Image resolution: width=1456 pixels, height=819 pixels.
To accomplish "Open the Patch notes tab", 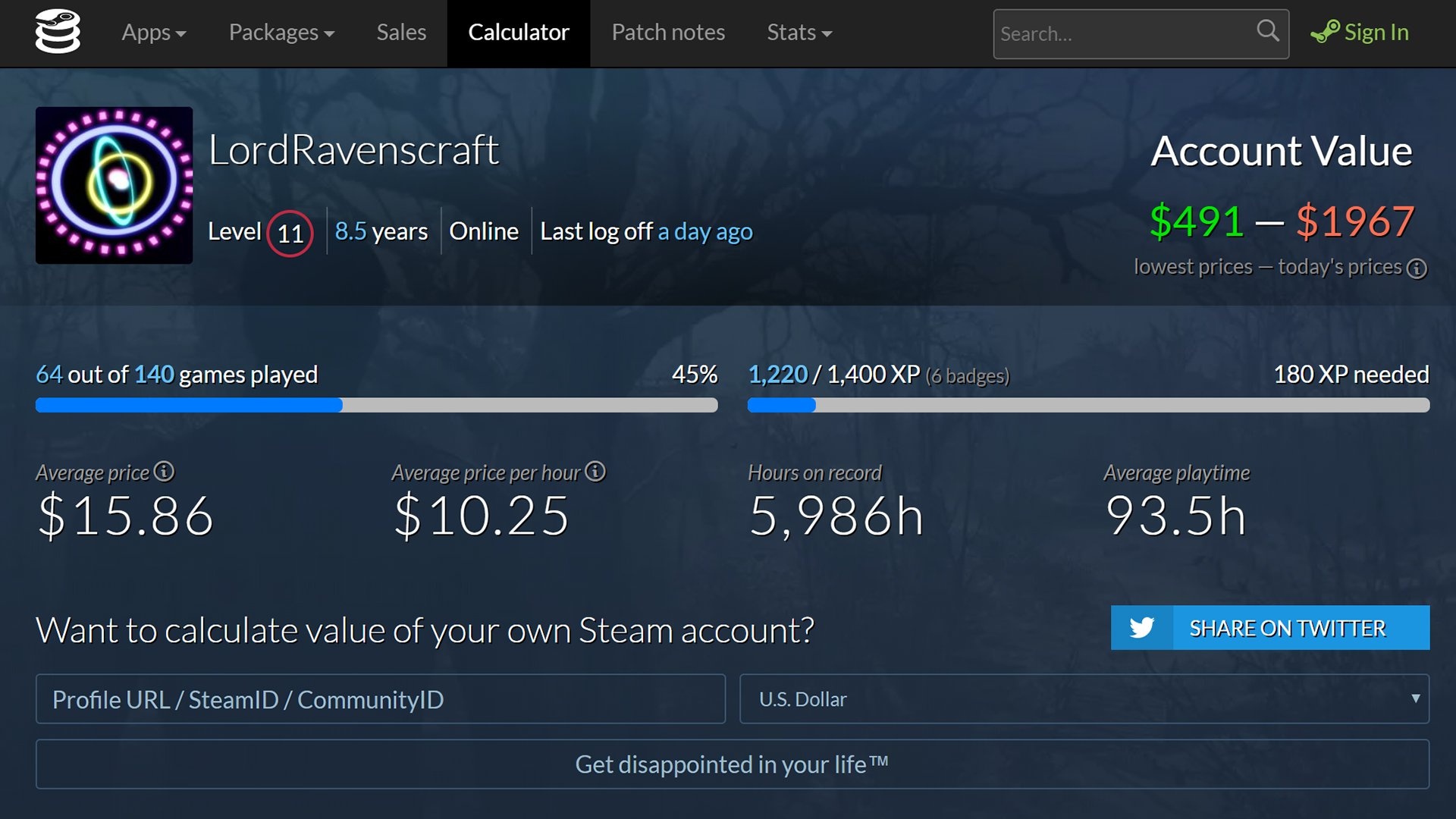I will [668, 33].
